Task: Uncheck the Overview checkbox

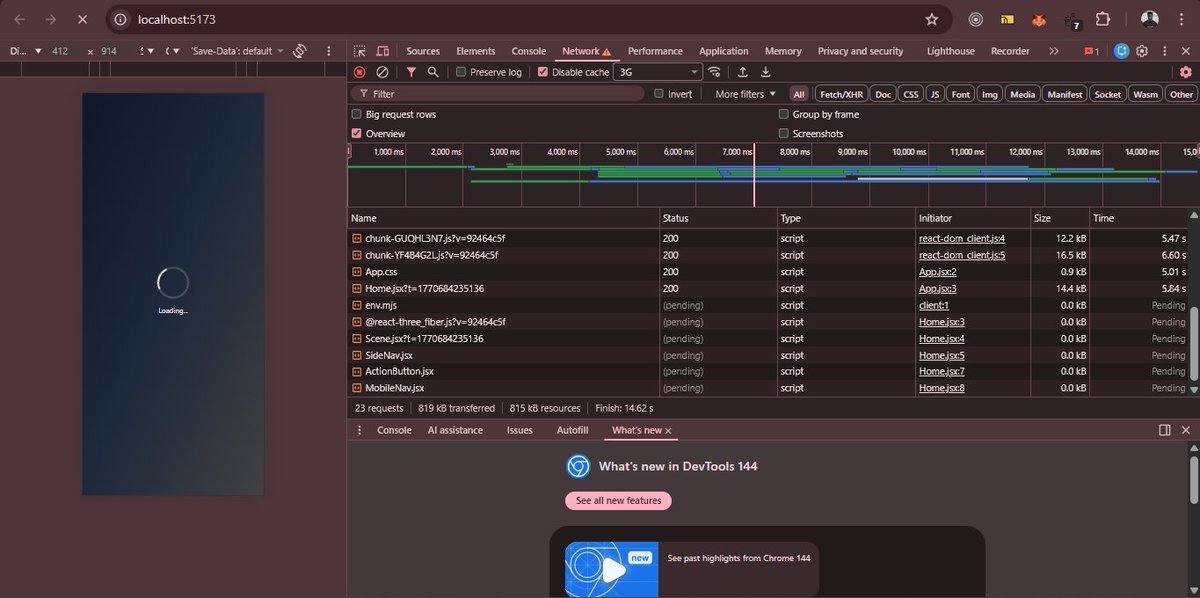Action: [356, 133]
